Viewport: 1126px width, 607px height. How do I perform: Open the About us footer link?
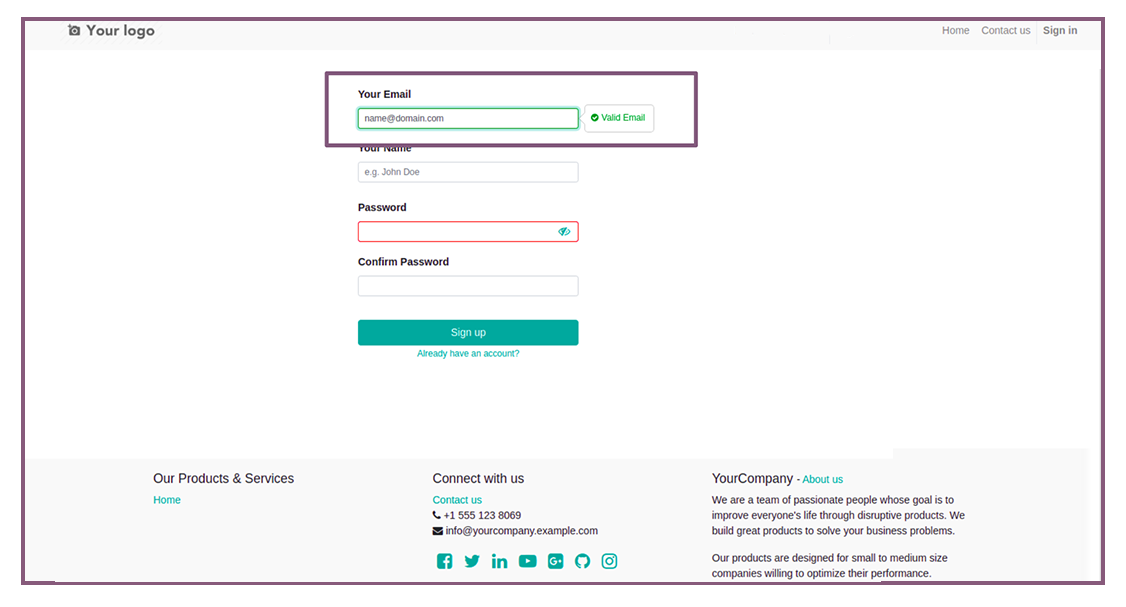pos(822,479)
